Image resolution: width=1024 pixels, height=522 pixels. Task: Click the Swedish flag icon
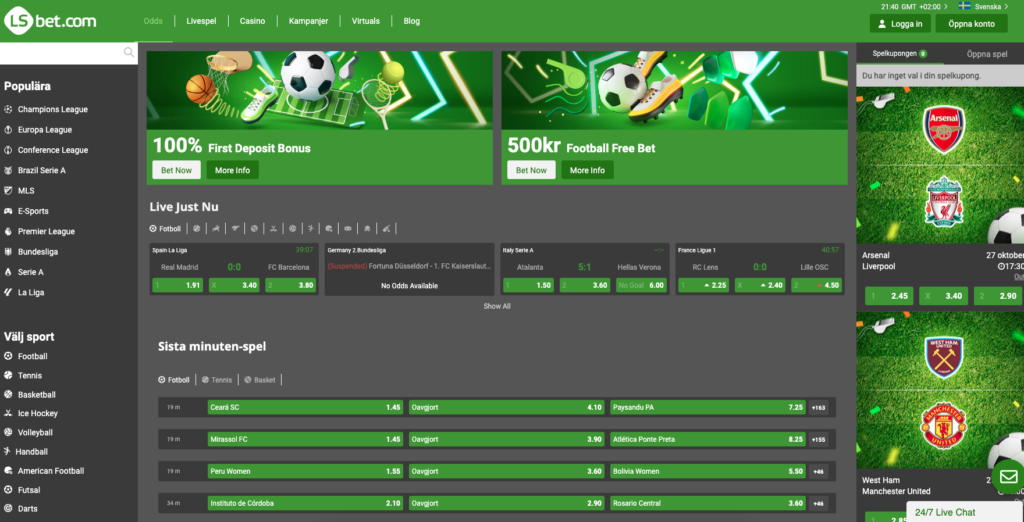964,6
